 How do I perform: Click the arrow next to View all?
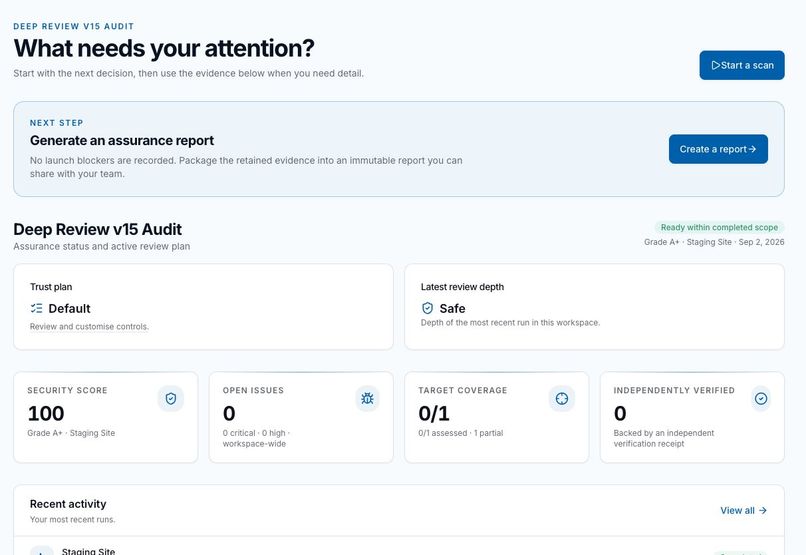click(762, 510)
